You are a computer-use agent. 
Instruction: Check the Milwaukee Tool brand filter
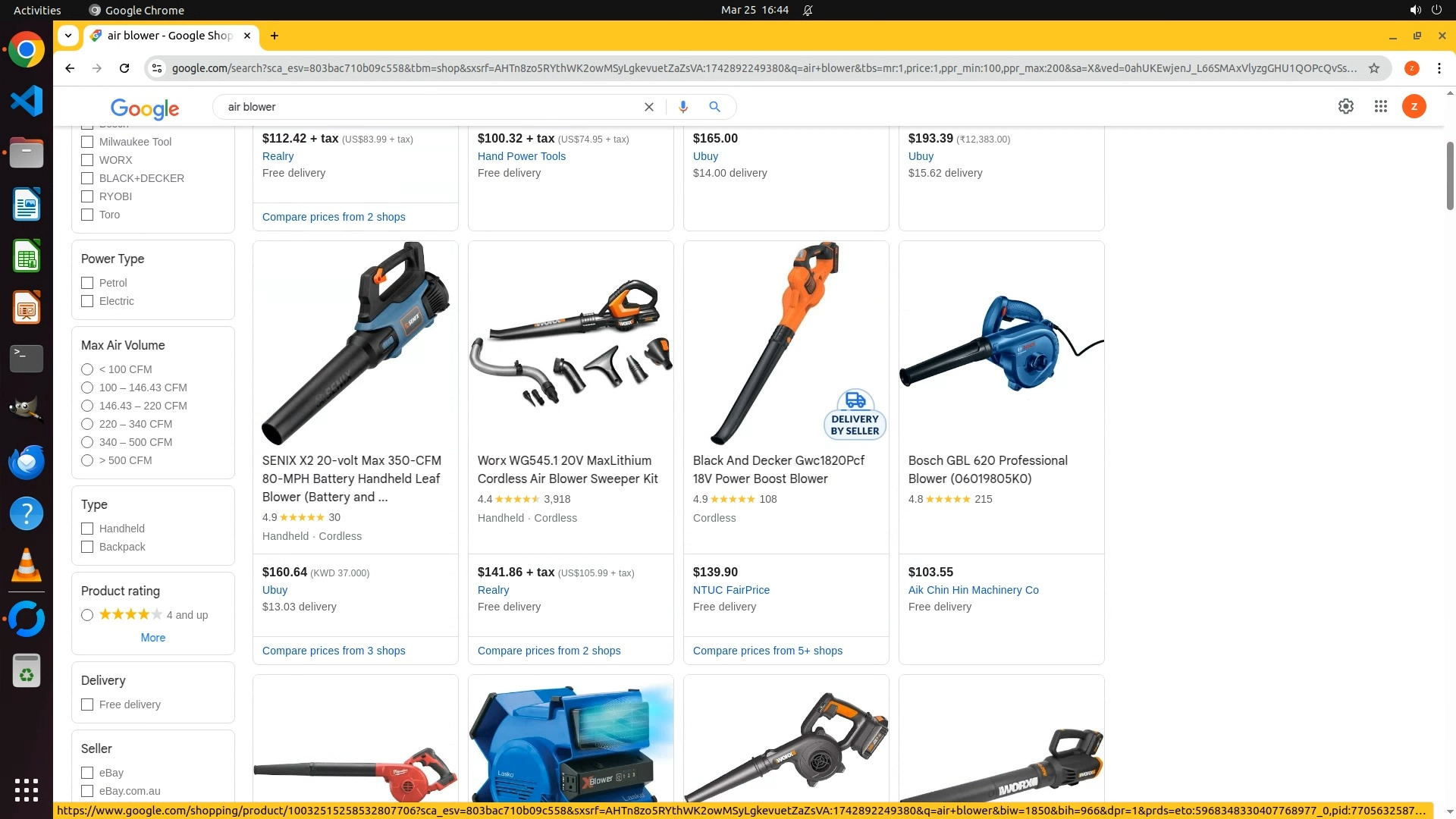coord(87,142)
